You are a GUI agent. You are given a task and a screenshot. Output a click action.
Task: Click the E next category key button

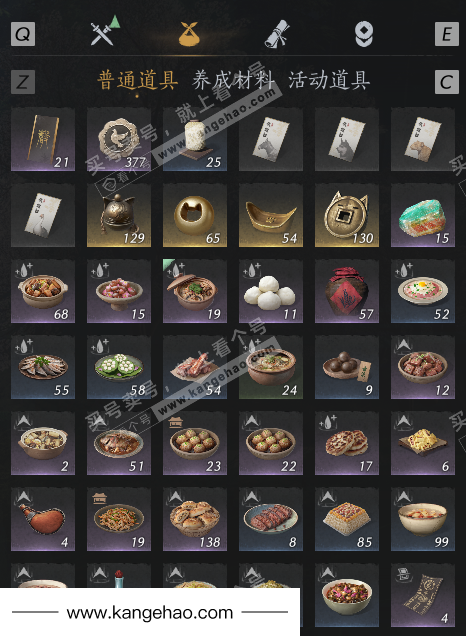447,34
